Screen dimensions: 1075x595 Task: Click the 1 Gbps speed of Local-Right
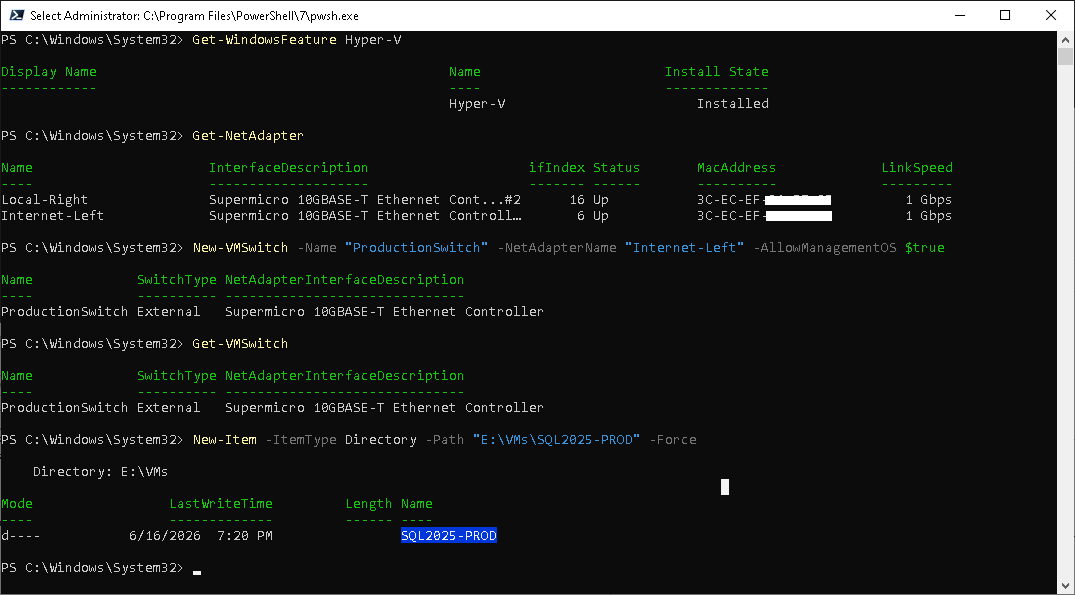928,199
